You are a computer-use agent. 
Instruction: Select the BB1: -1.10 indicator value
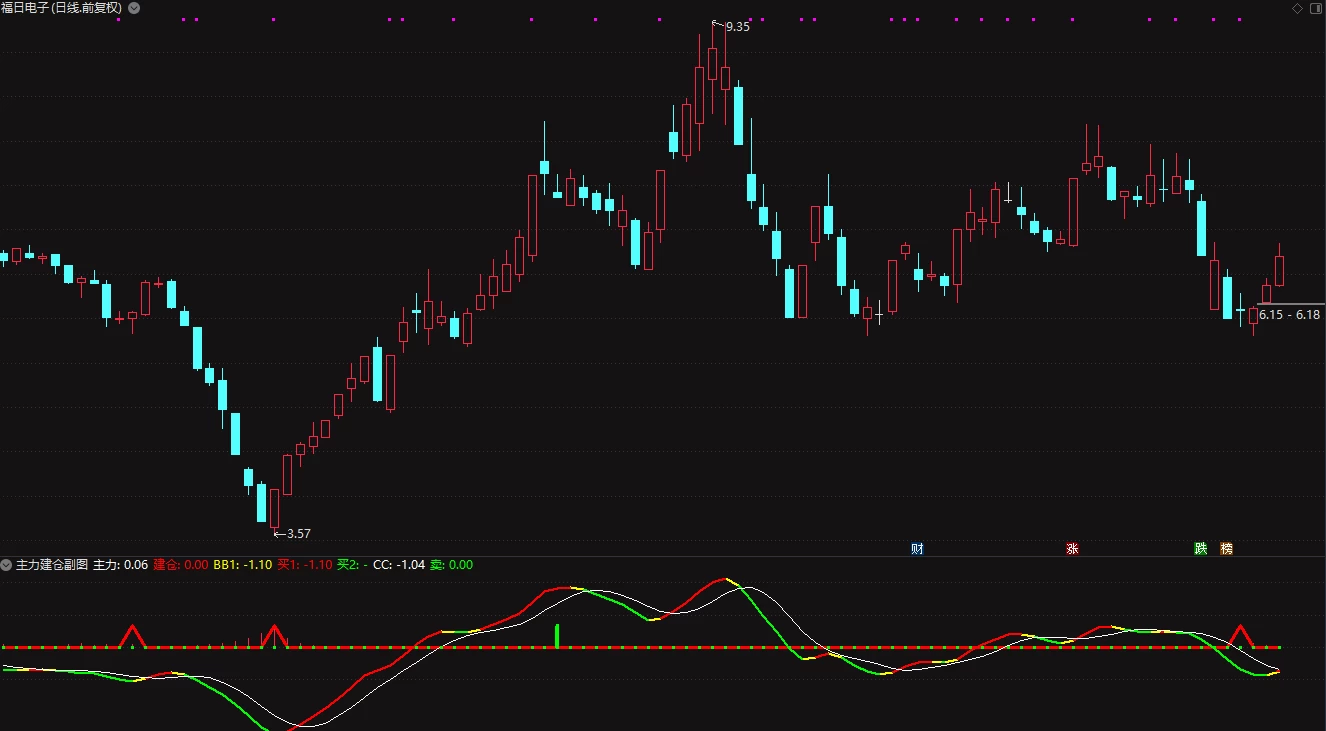click(243, 565)
